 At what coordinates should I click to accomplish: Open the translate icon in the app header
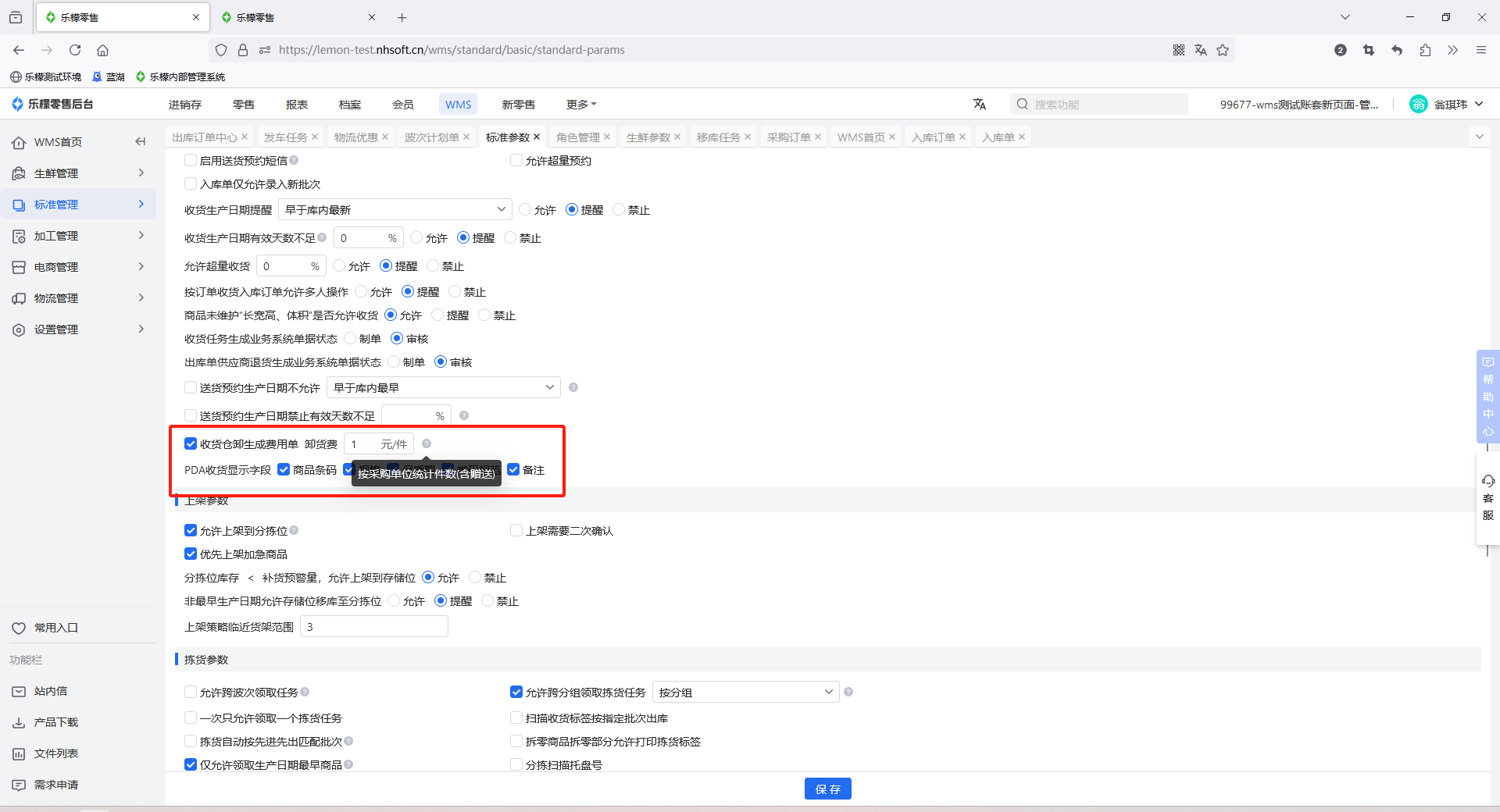click(980, 104)
